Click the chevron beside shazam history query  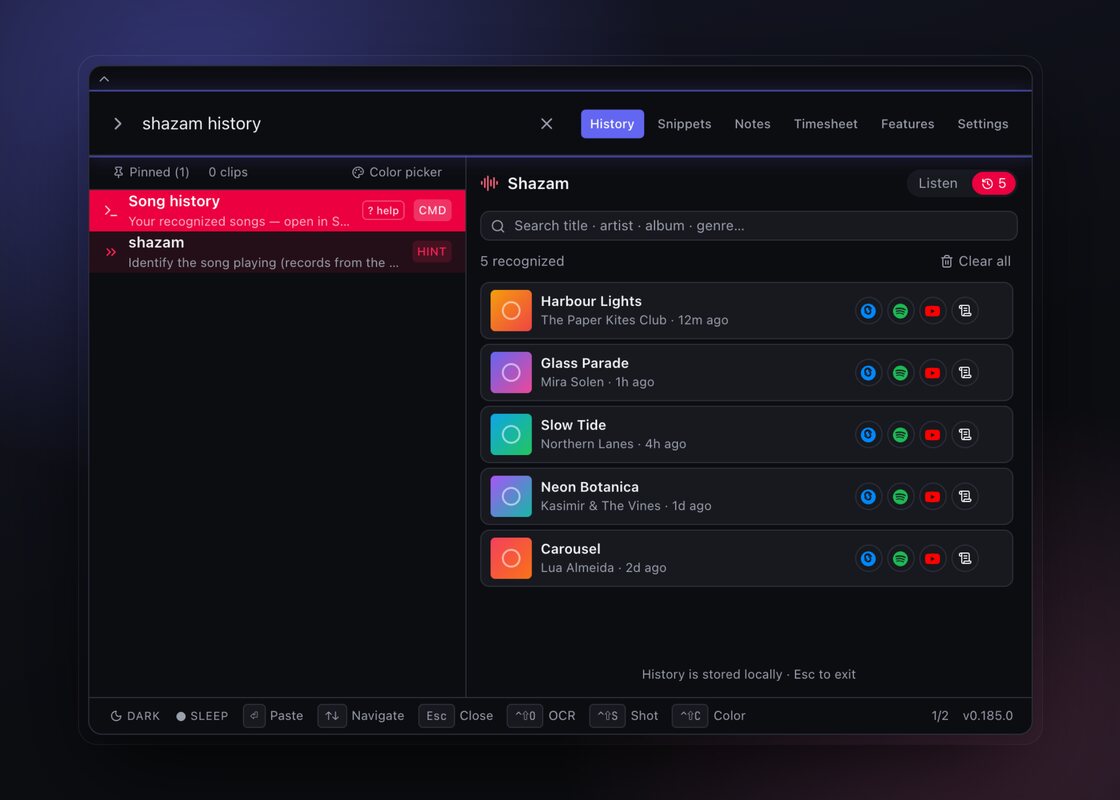[x=118, y=124]
